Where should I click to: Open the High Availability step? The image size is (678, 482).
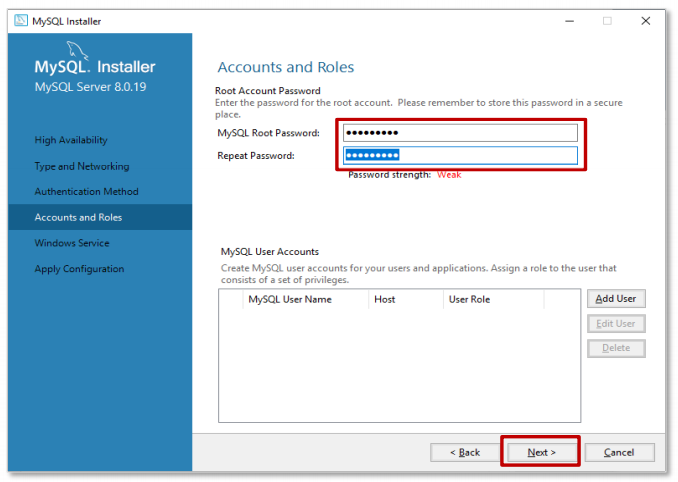pos(71,140)
